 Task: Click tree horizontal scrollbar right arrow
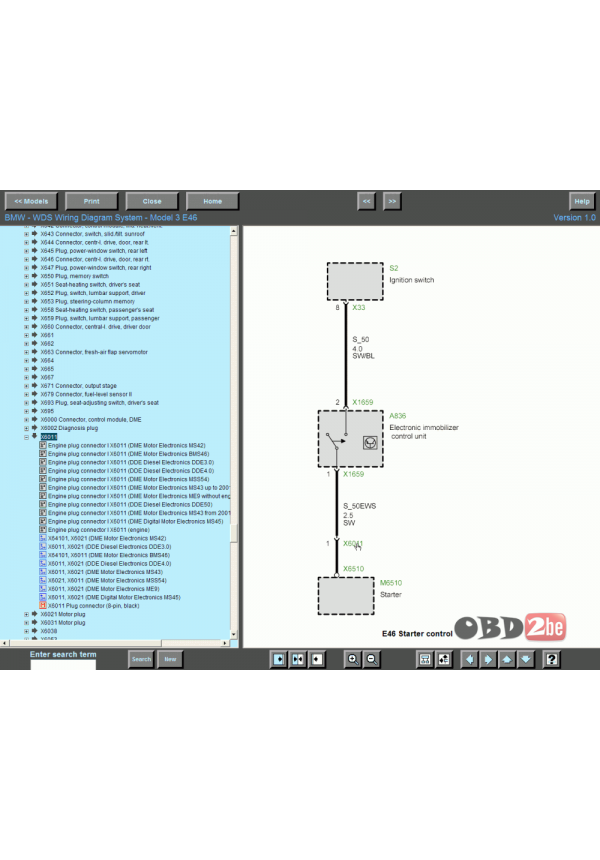coord(225,643)
